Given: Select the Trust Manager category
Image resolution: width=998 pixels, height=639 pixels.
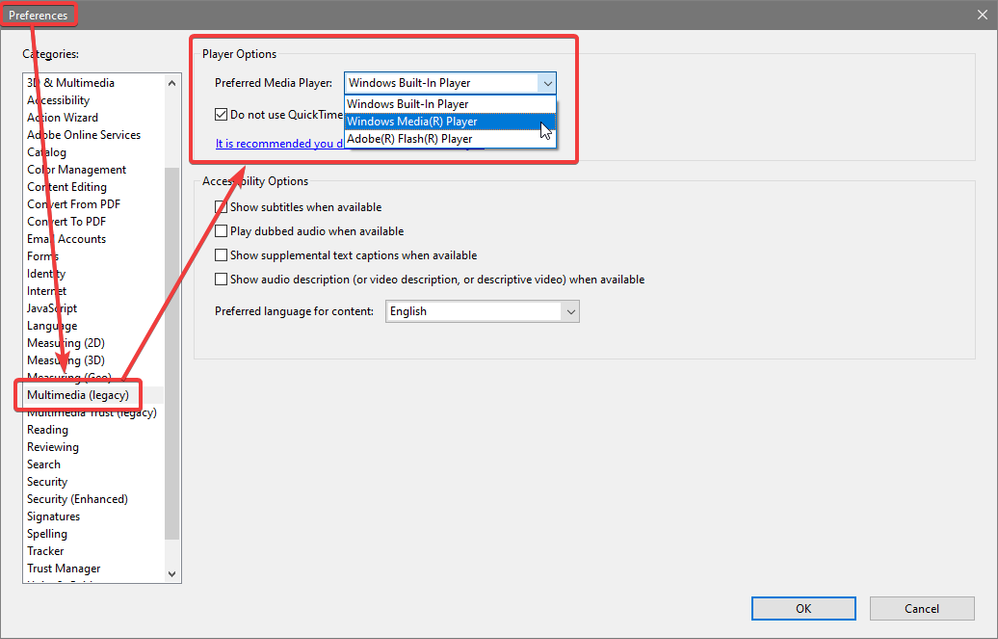Looking at the screenshot, I should [x=63, y=568].
